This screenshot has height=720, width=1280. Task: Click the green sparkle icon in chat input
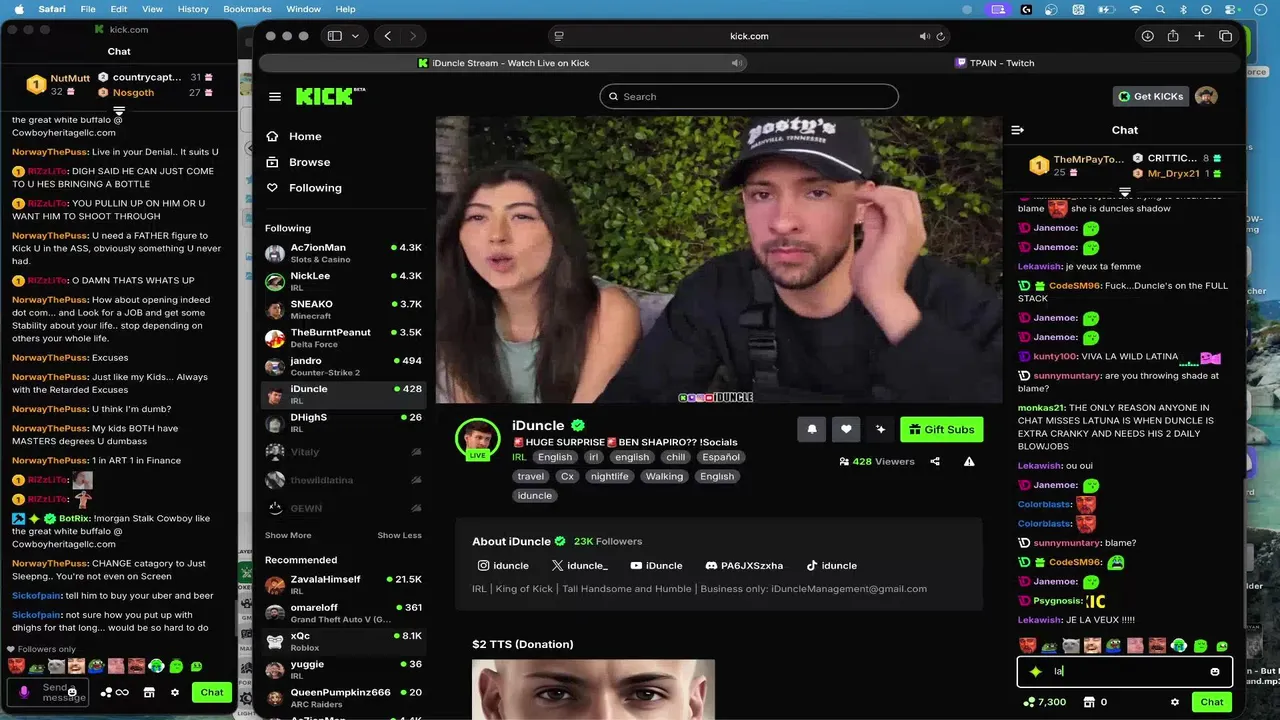point(1036,672)
